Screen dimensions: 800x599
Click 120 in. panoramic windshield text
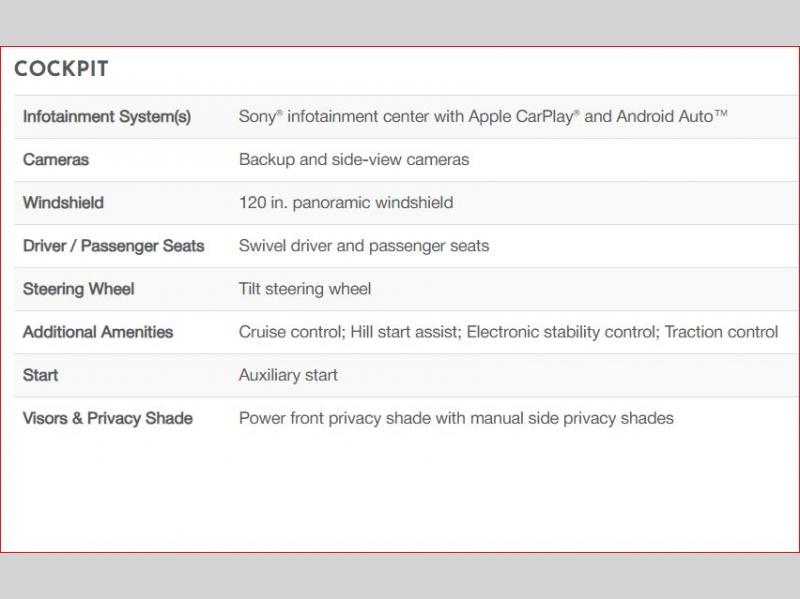346,203
